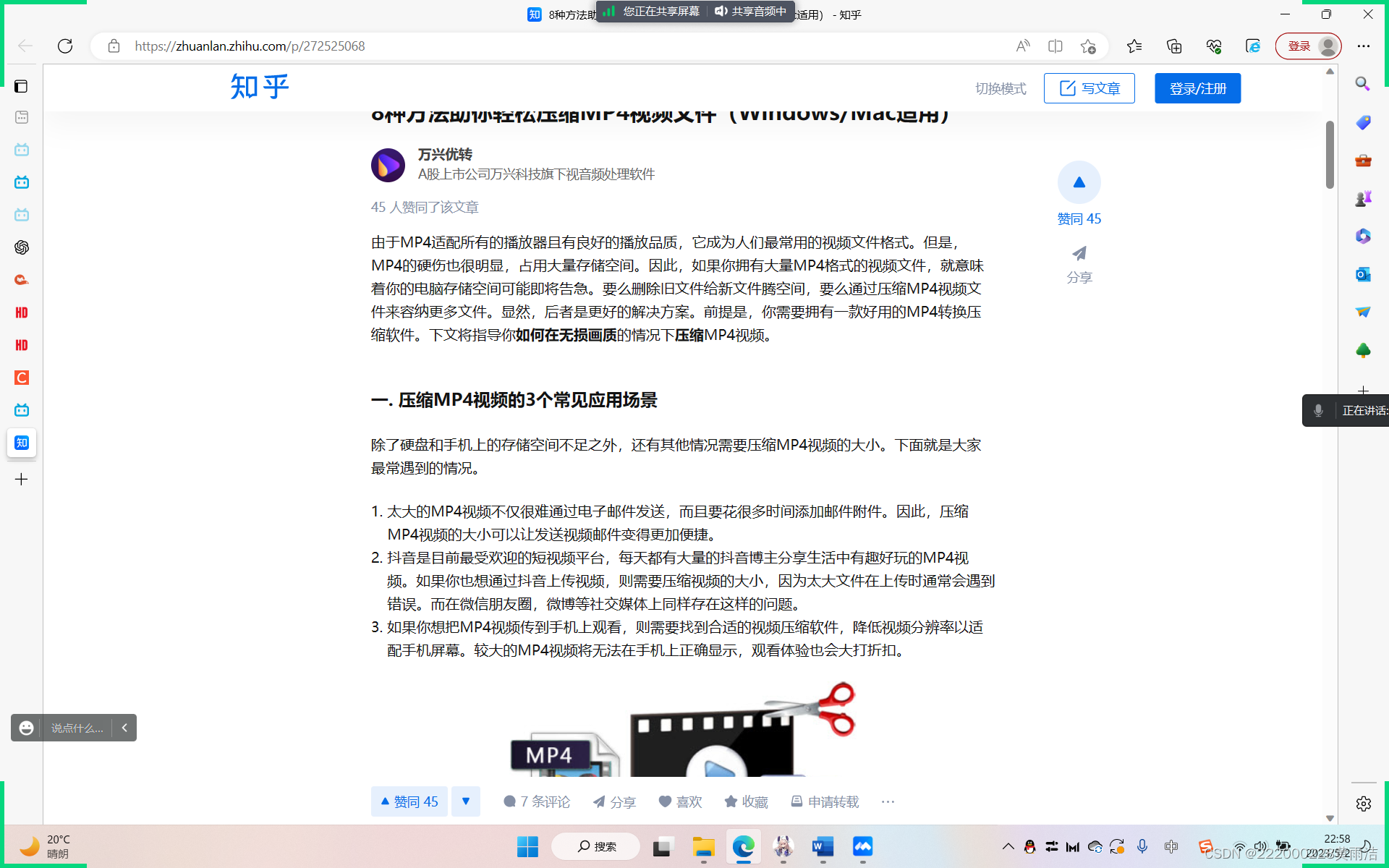Toggle 喜欢 heart on the article

click(x=680, y=801)
